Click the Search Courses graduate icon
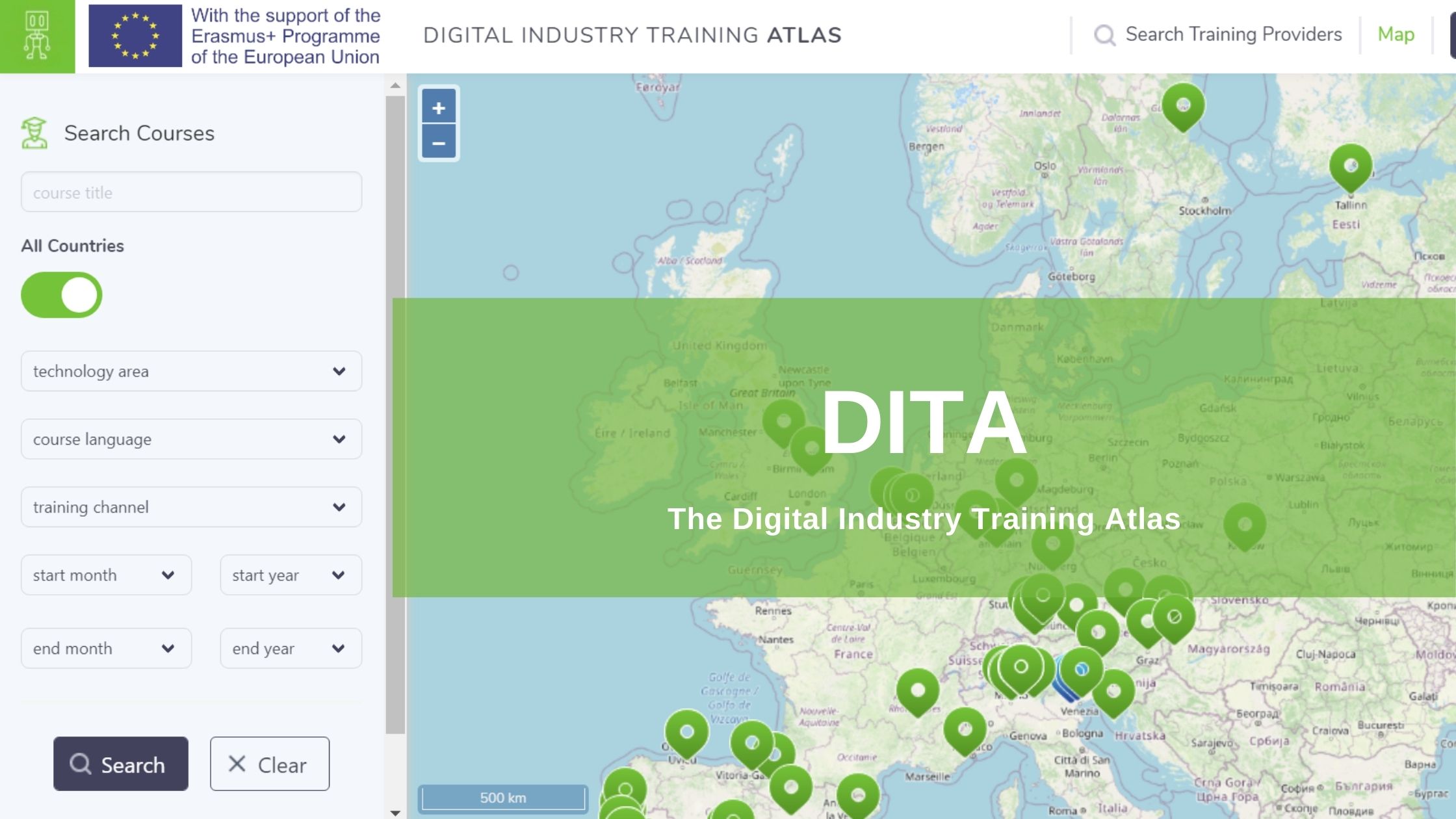This screenshot has height=819, width=1456. pos(34,133)
